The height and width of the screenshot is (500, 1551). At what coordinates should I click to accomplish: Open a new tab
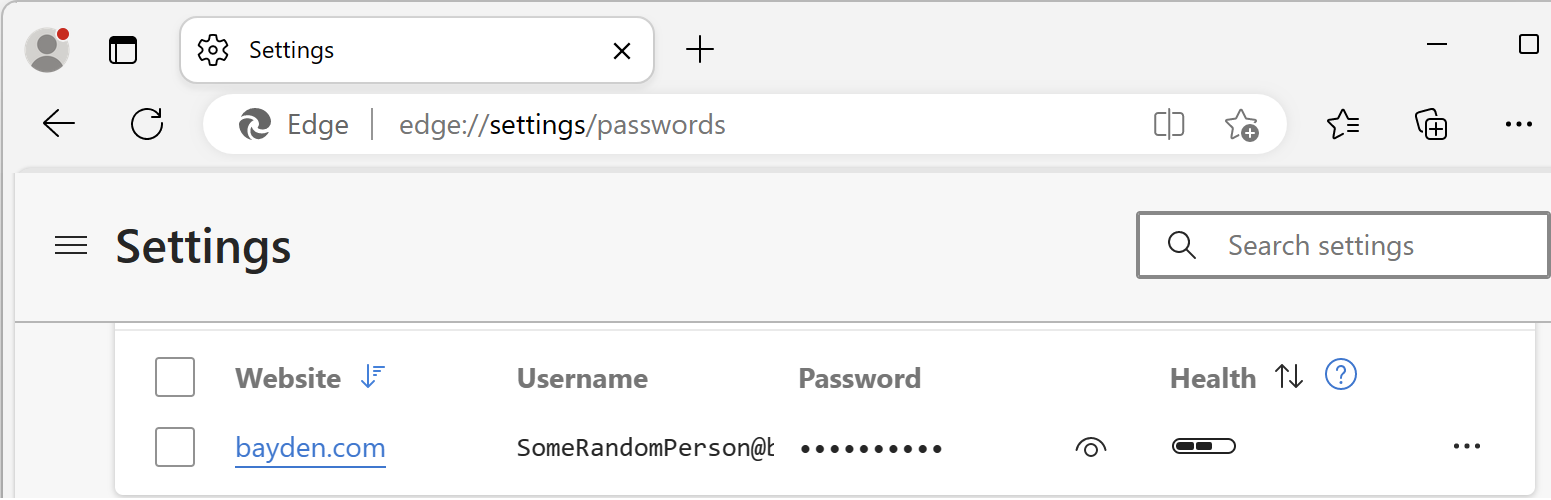pos(700,50)
